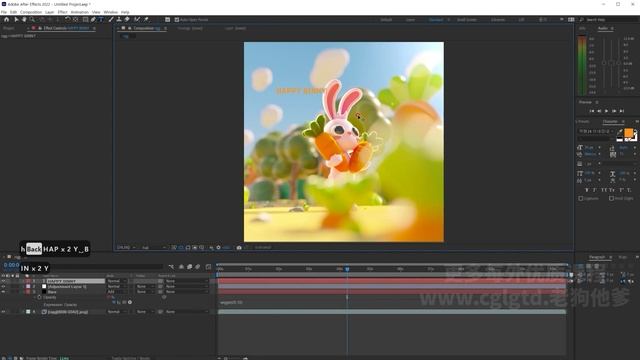Image resolution: width=640 pixels, height=360 pixels.
Task: Select the Horizontal Type tool
Action: coord(101,19)
